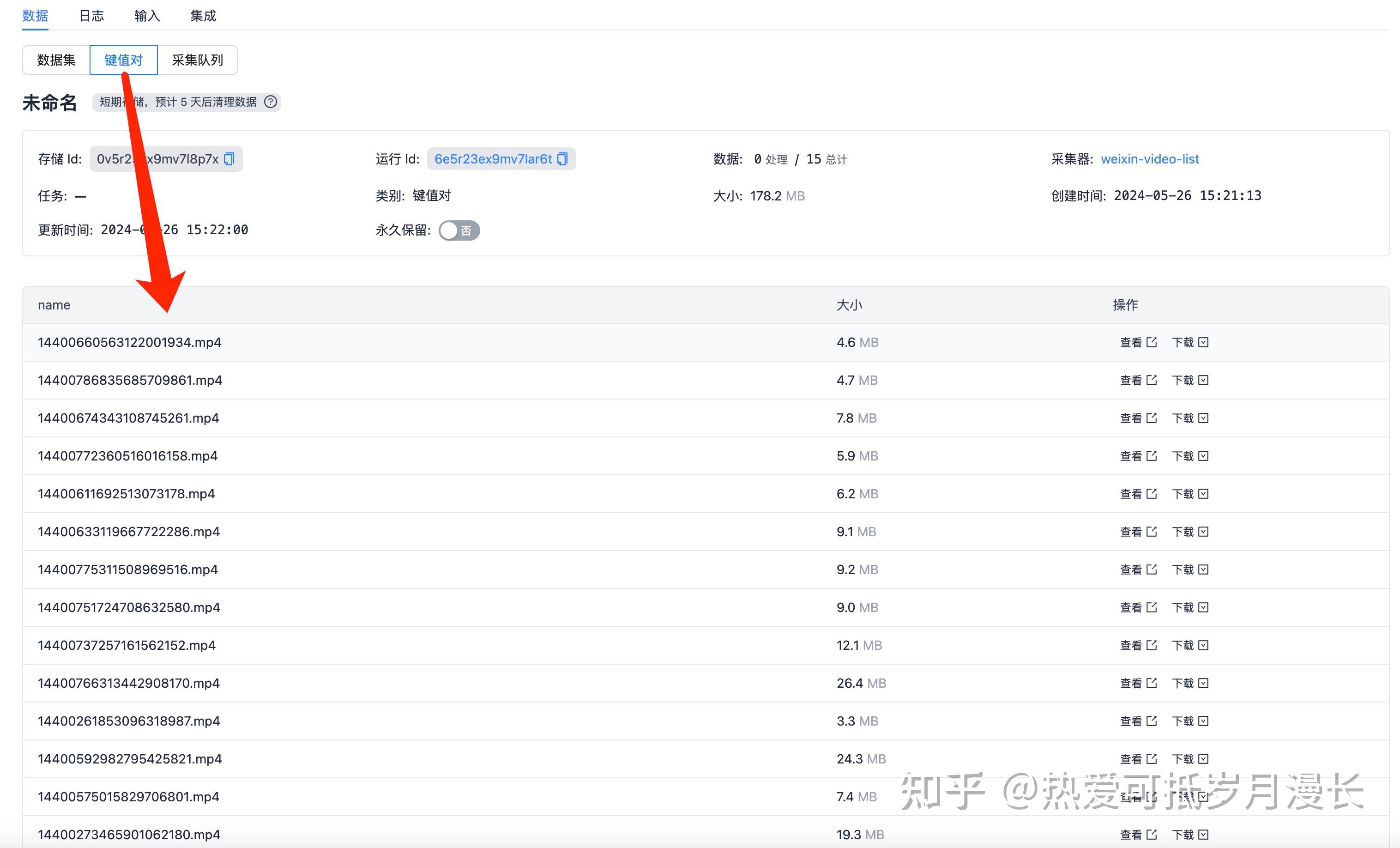This screenshot has height=848, width=1400.
Task: View file 14400261853096318987.mp4
Action: coord(1138,721)
